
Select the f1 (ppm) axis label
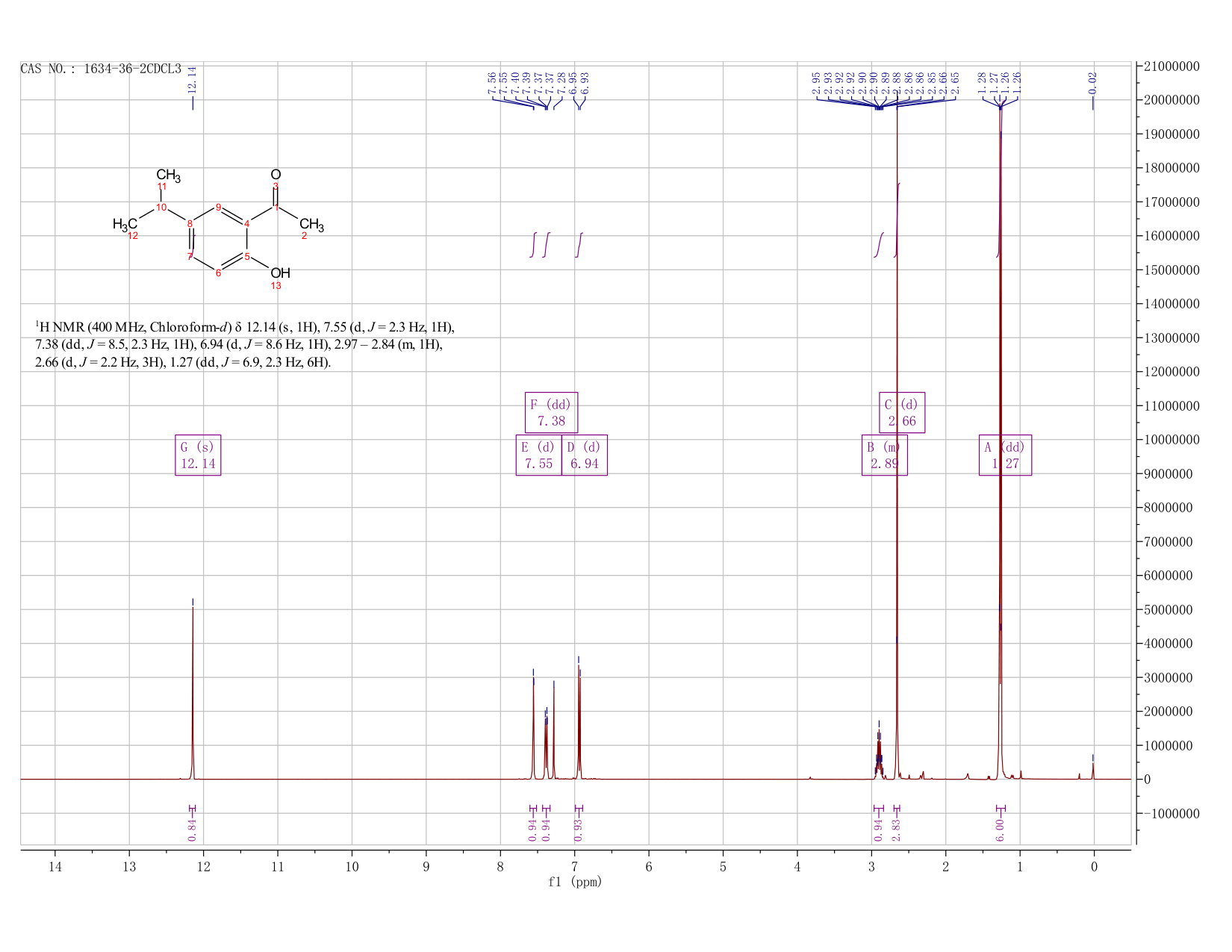pos(575,882)
